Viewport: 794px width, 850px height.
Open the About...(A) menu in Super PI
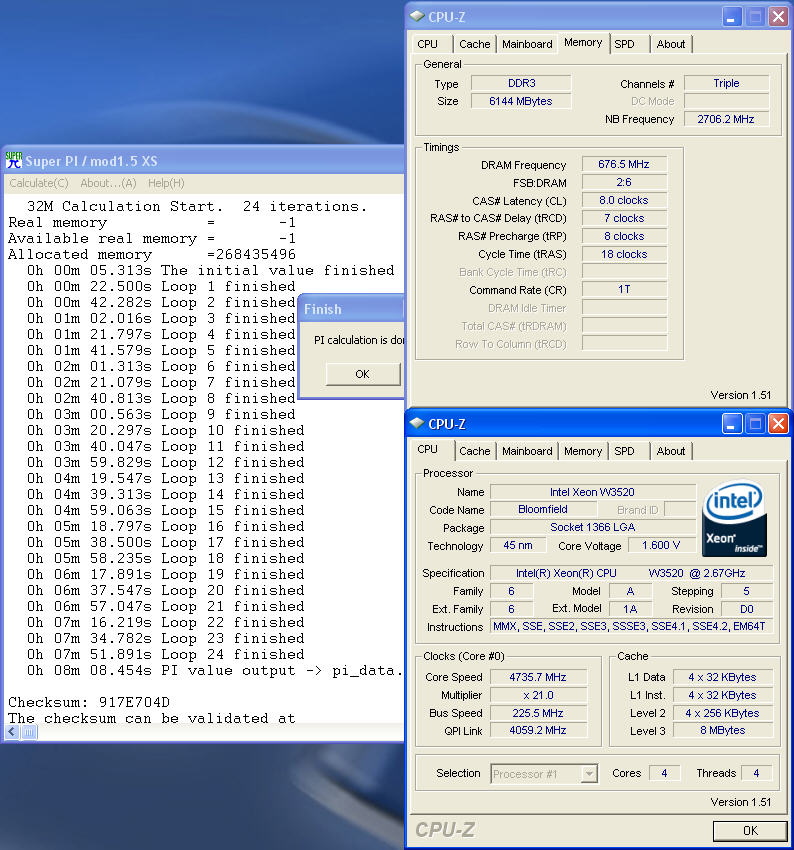(x=108, y=183)
